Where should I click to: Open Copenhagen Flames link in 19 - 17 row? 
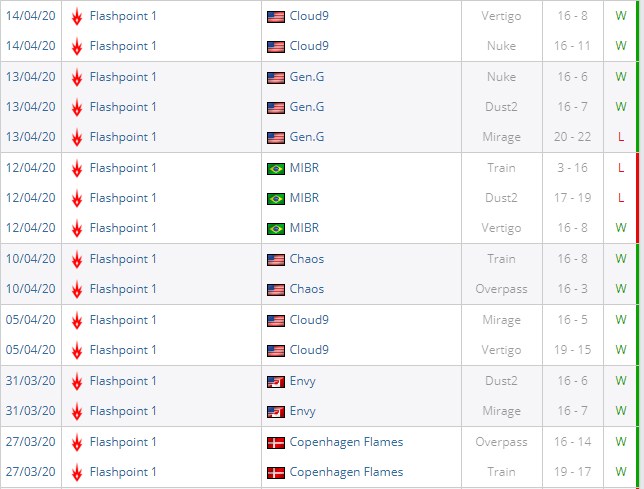click(x=346, y=472)
